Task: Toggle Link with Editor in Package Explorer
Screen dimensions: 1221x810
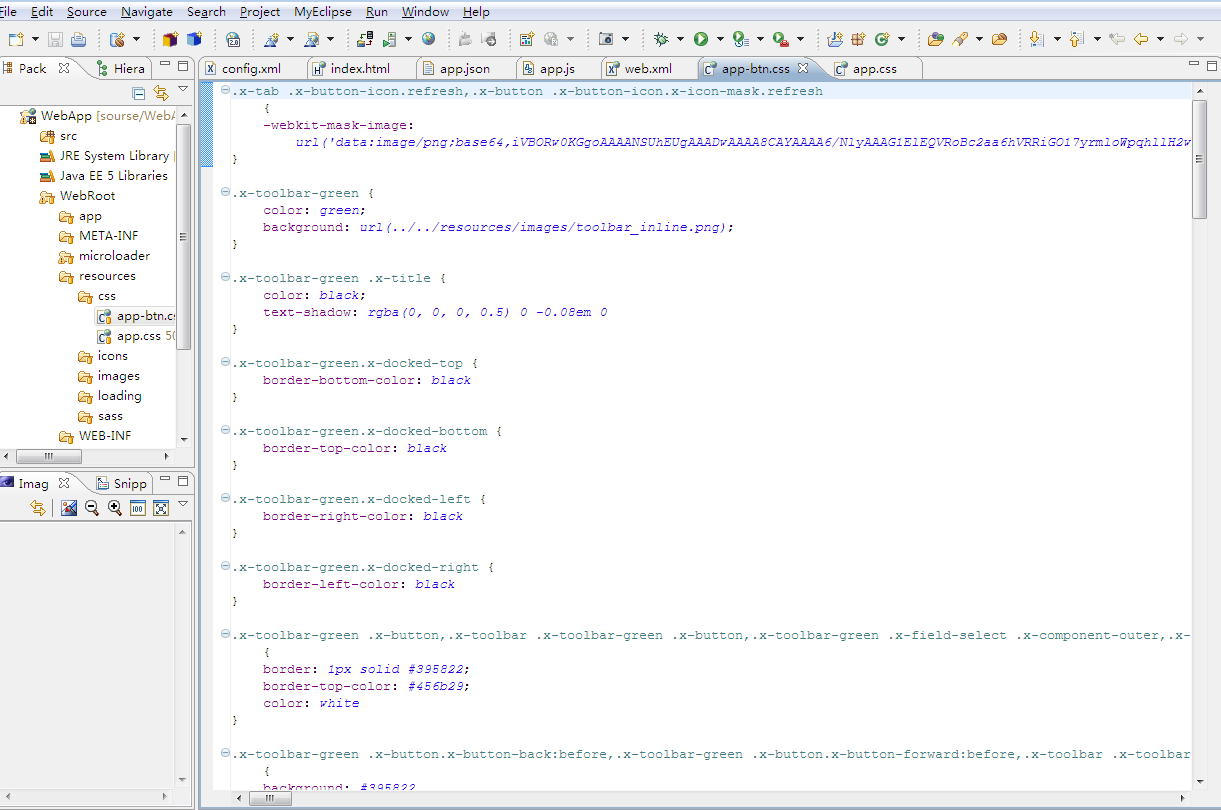Action: click(160, 93)
